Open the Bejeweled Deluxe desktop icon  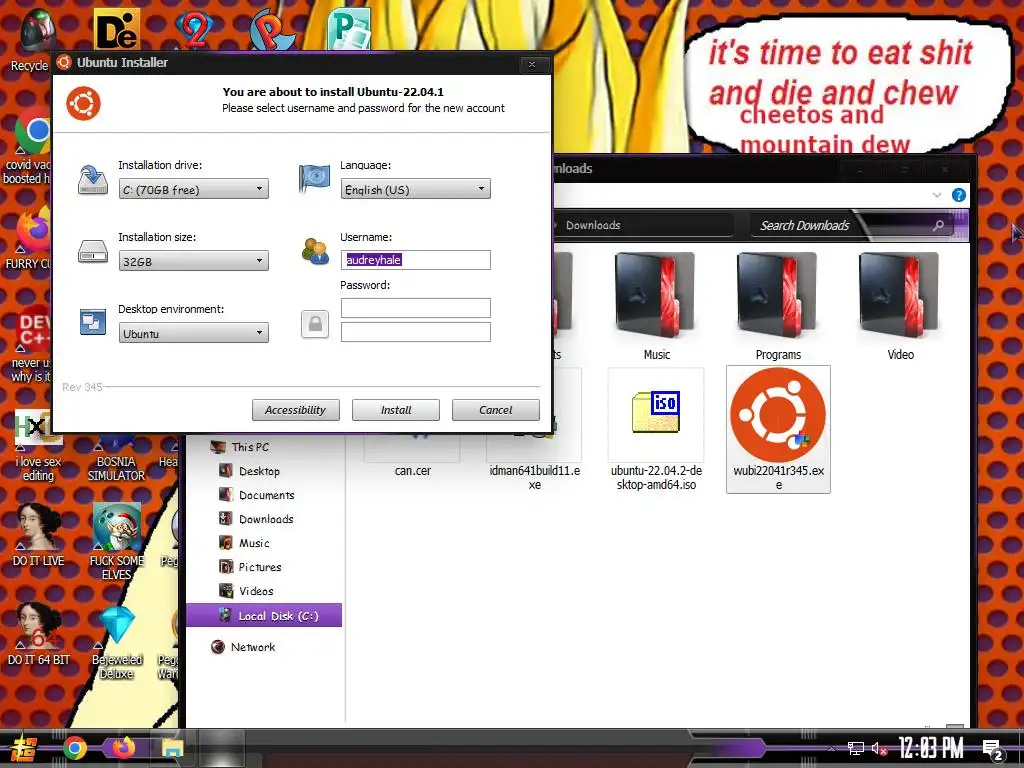click(x=116, y=642)
